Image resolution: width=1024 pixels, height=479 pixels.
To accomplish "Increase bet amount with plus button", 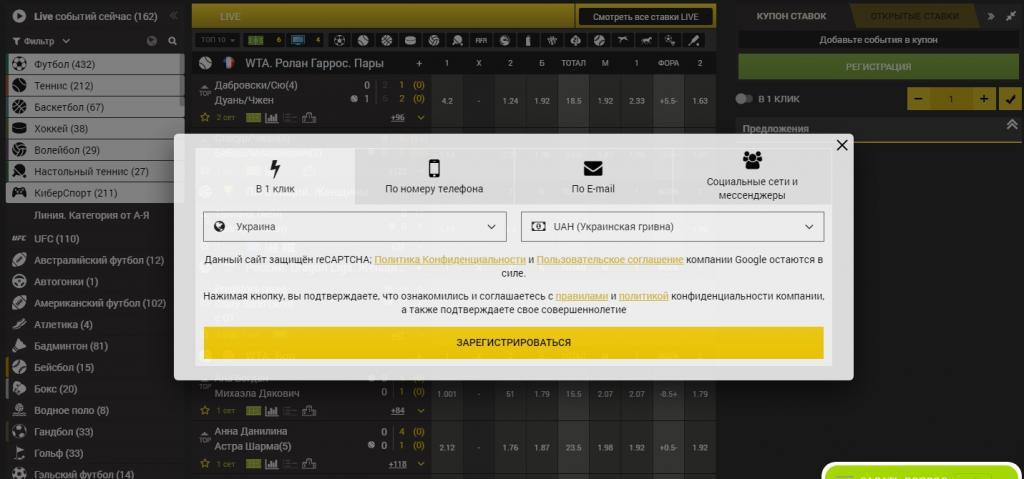I will 984,99.
